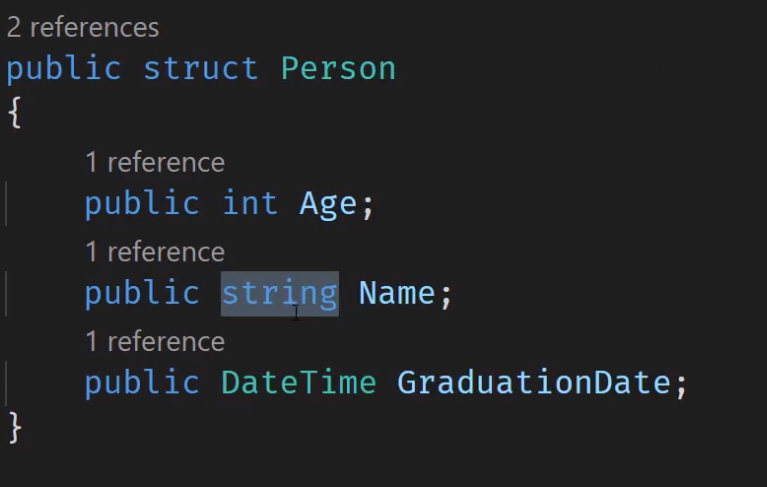Click the "public" keyword before DateTime

point(142,383)
